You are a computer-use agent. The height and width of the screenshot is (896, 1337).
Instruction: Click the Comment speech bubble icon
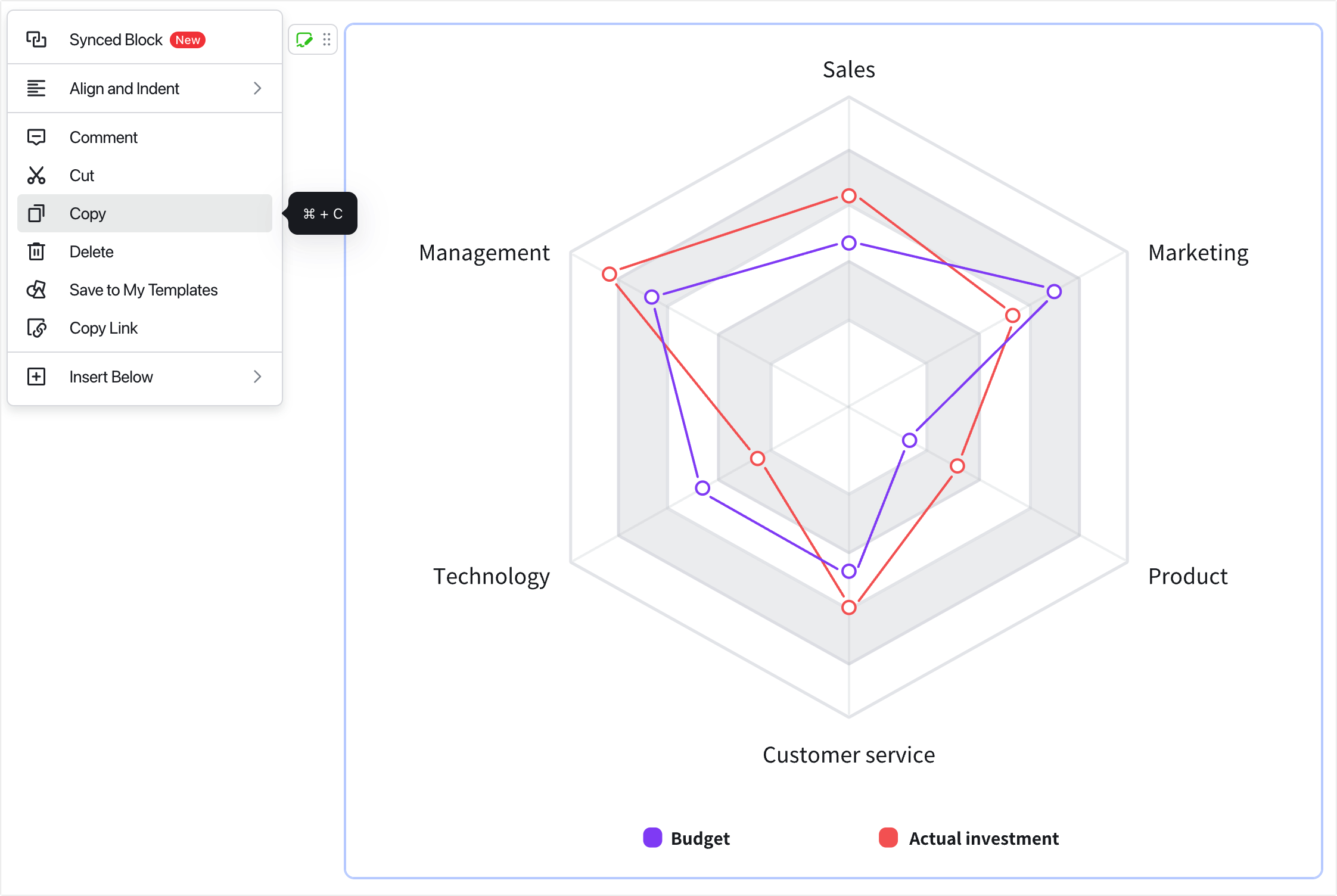click(36, 137)
